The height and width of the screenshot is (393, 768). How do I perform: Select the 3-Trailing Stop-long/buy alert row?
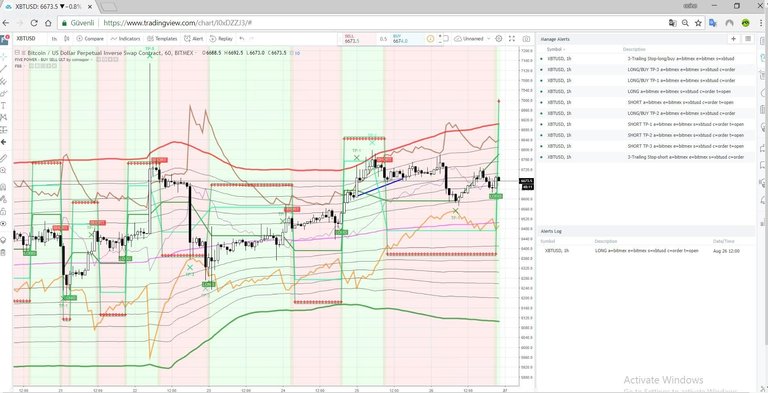(646, 59)
